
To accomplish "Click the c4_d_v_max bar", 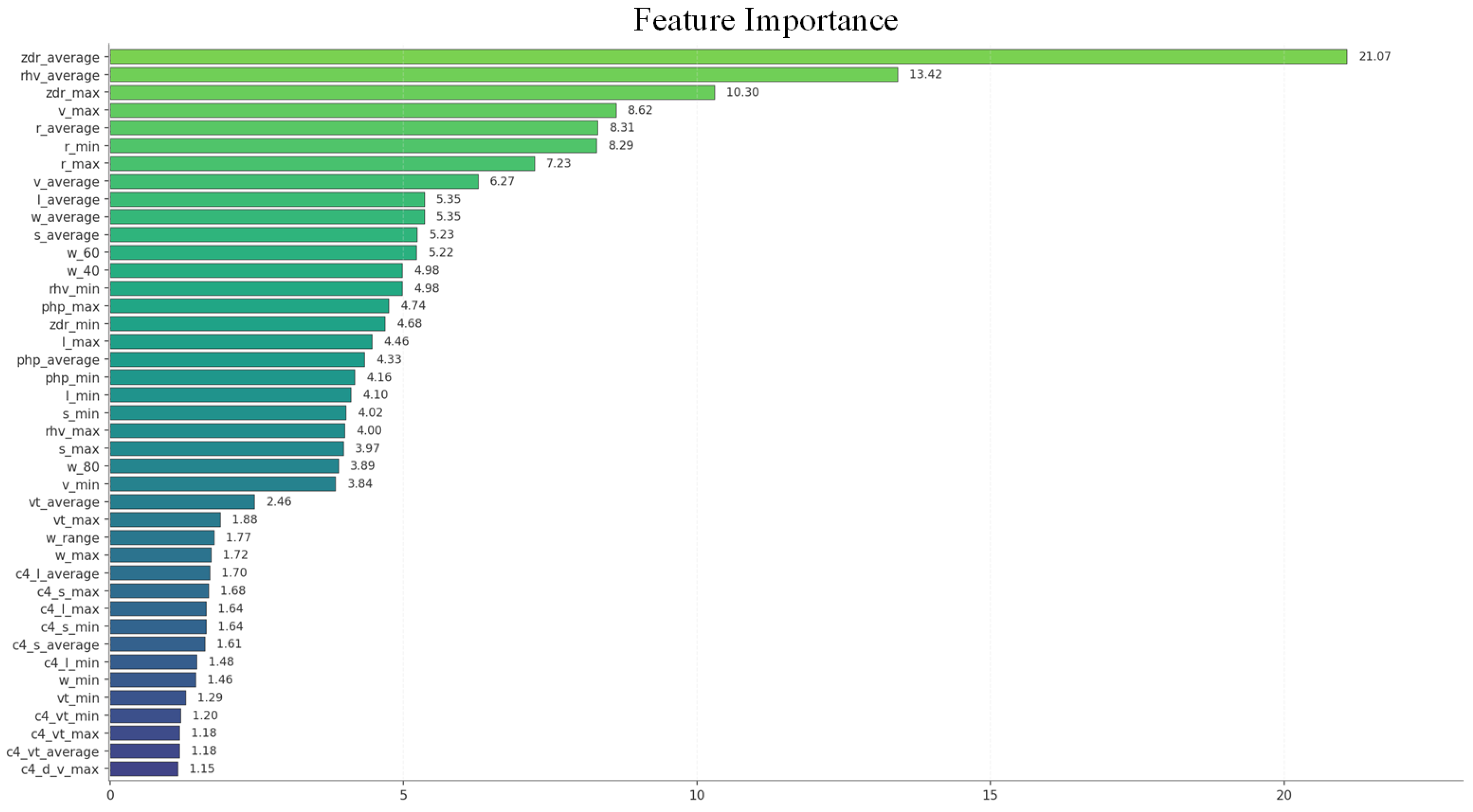I will [x=144, y=769].
